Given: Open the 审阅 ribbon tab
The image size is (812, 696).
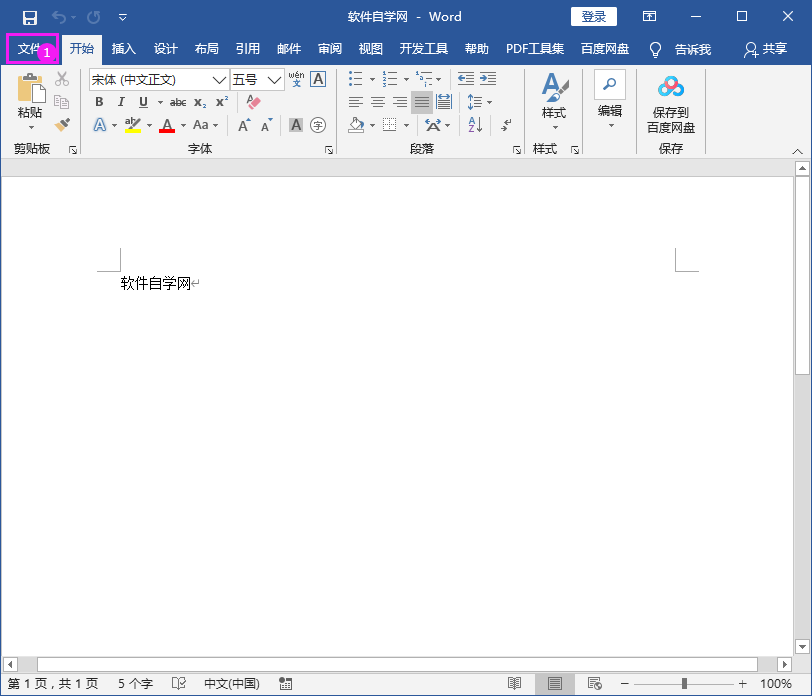Looking at the screenshot, I should (329, 48).
